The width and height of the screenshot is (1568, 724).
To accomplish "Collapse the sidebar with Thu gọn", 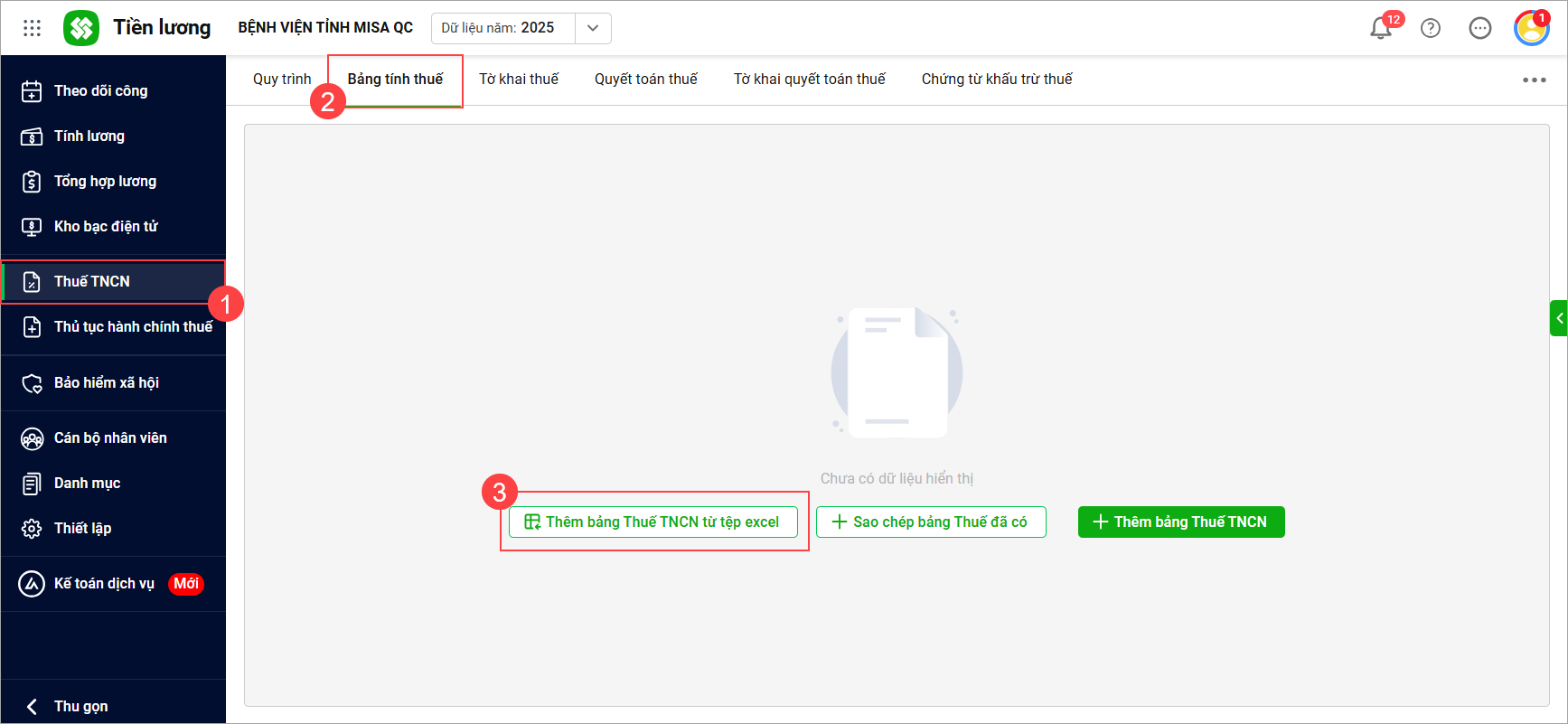I will pyautogui.click(x=80, y=706).
